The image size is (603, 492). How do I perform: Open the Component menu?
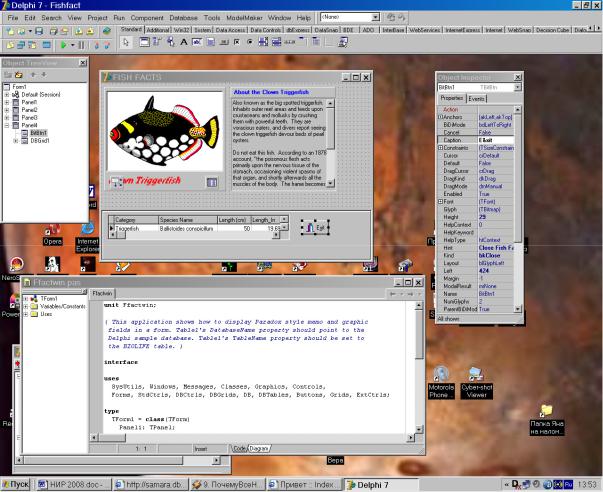click(x=147, y=18)
